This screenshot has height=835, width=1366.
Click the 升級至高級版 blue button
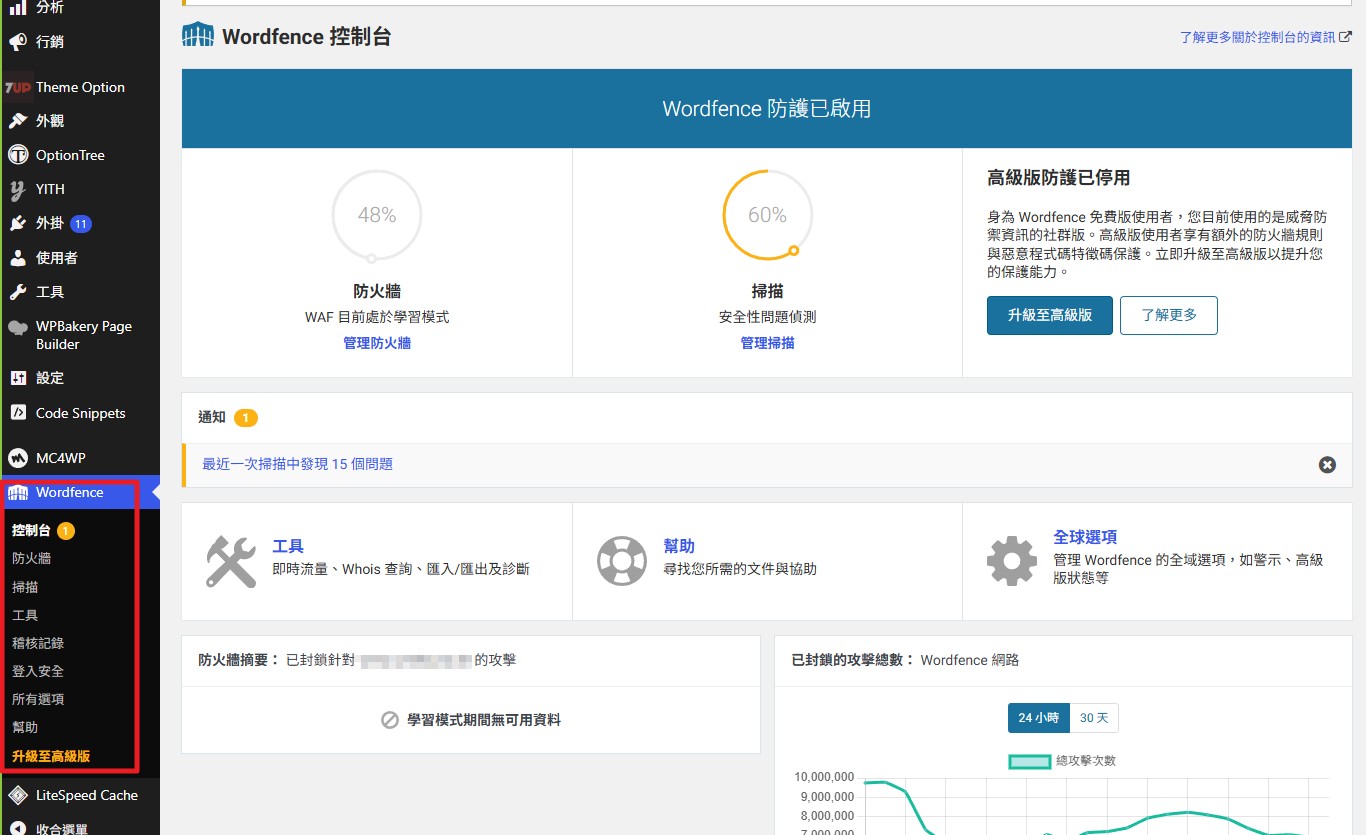pos(1049,315)
